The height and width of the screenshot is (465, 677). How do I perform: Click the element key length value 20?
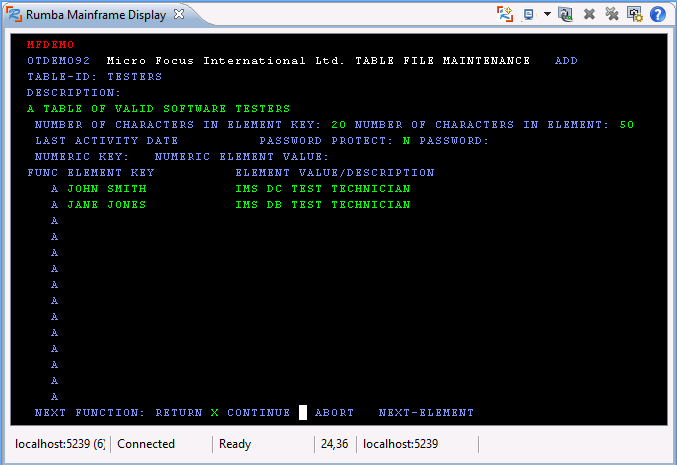338,125
